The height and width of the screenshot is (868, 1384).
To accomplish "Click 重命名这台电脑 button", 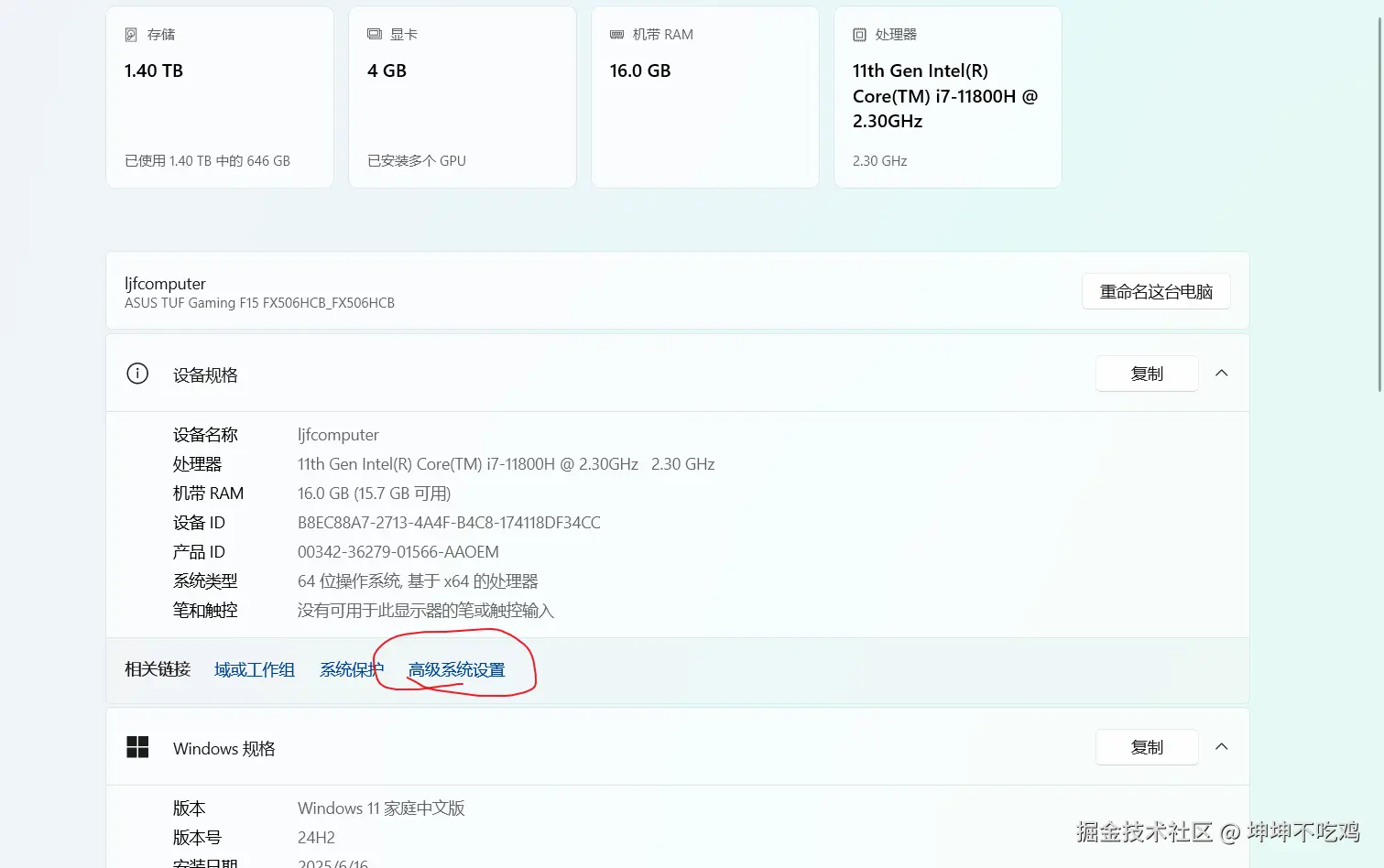I will (x=1156, y=291).
